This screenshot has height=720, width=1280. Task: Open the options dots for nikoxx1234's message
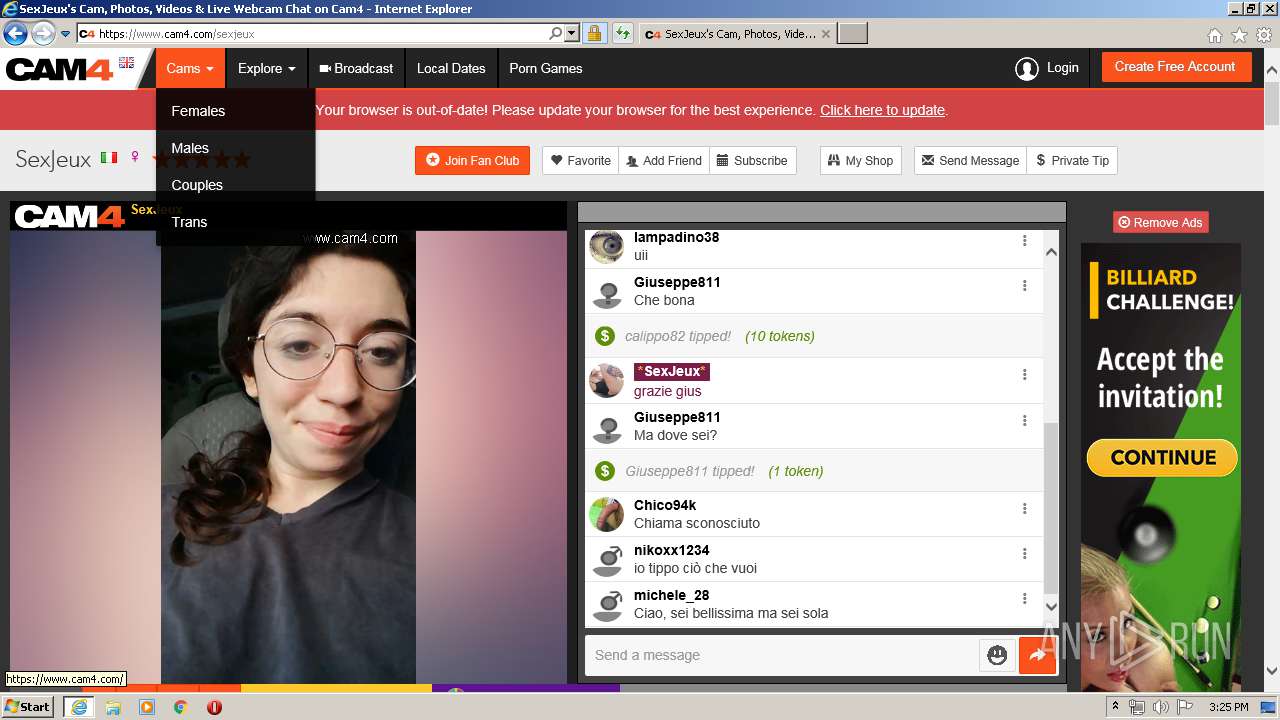pos(1024,554)
